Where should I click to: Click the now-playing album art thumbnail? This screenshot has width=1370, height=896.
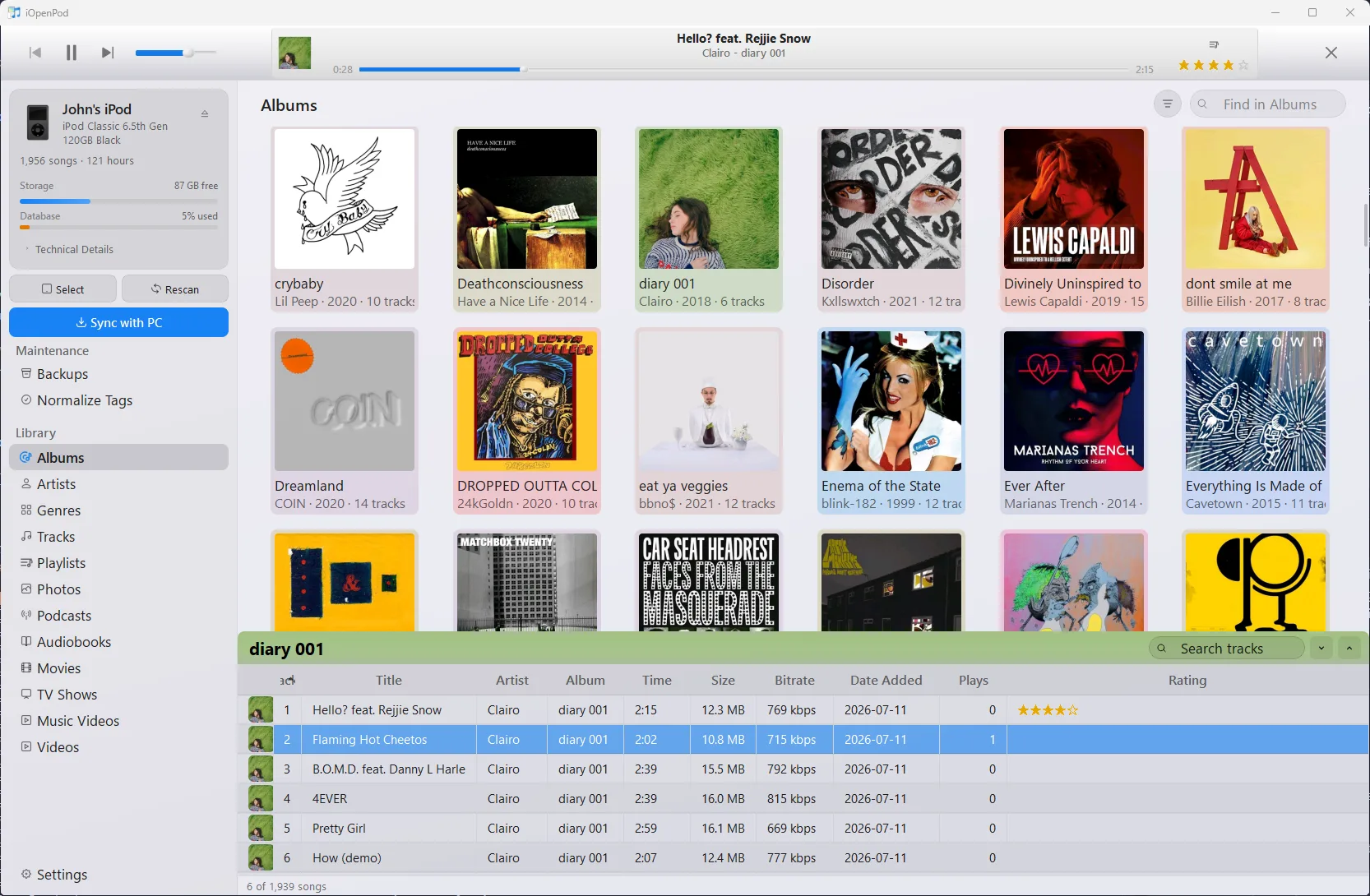click(x=294, y=53)
